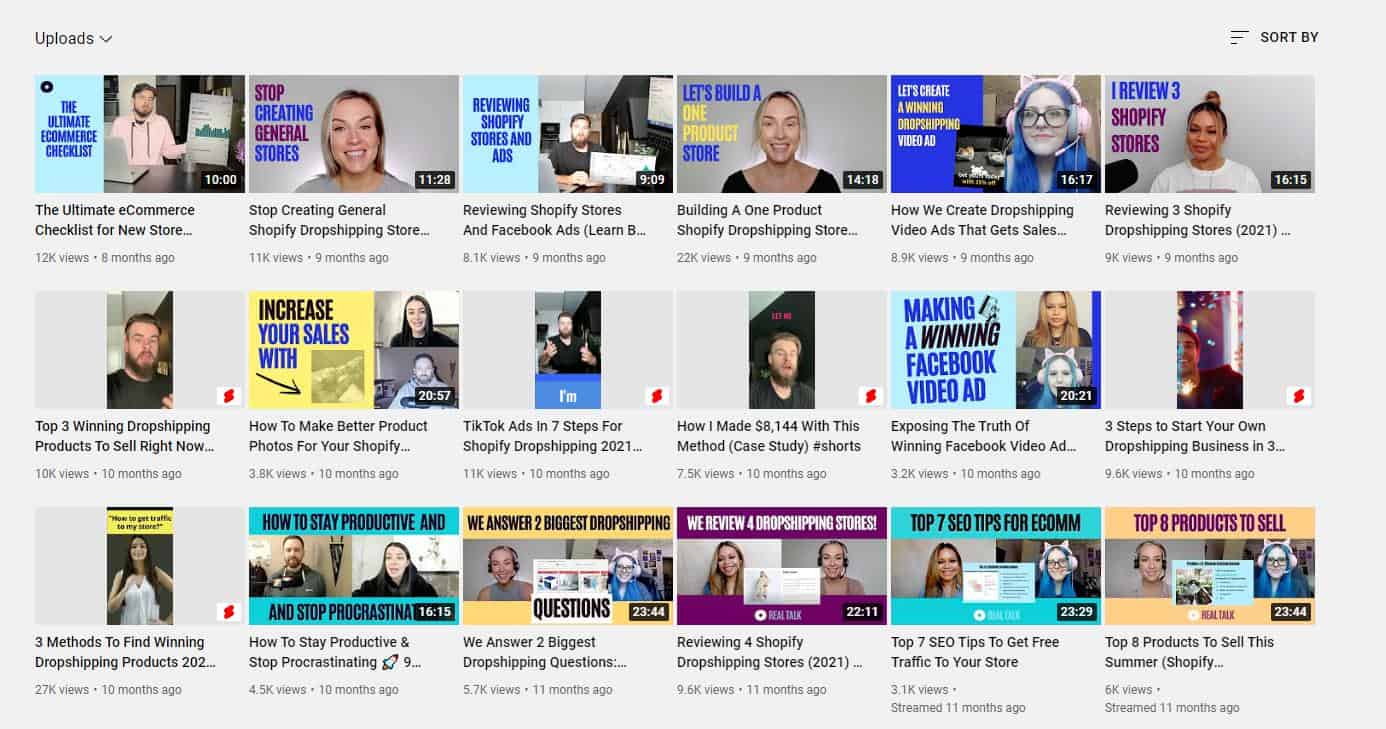Open the 'How to get traffic to my store' short

(x=140, y=566)
